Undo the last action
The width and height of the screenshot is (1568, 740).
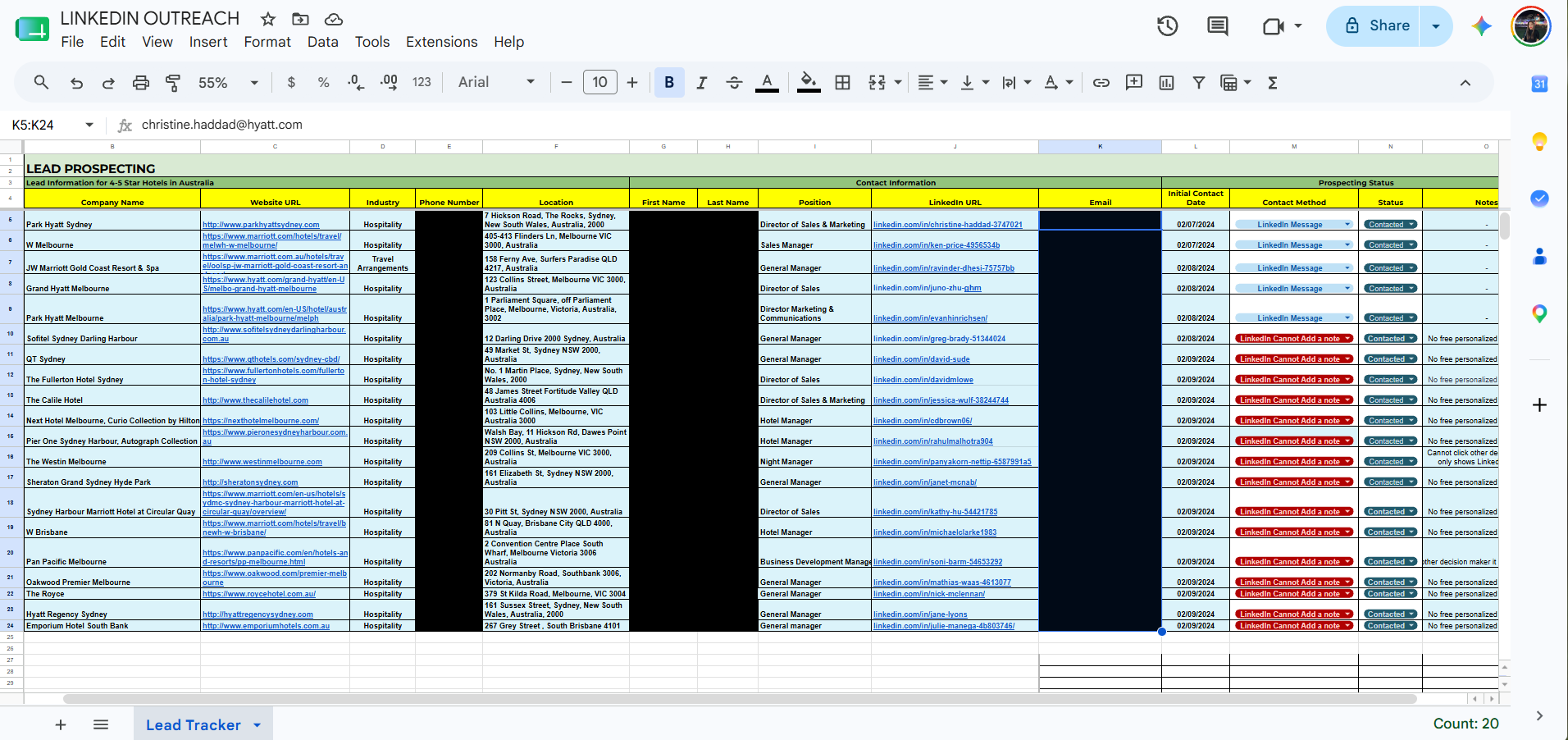click(76, 82)
